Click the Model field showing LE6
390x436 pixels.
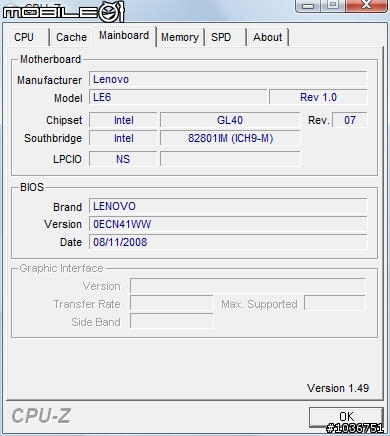coord(178,97)
